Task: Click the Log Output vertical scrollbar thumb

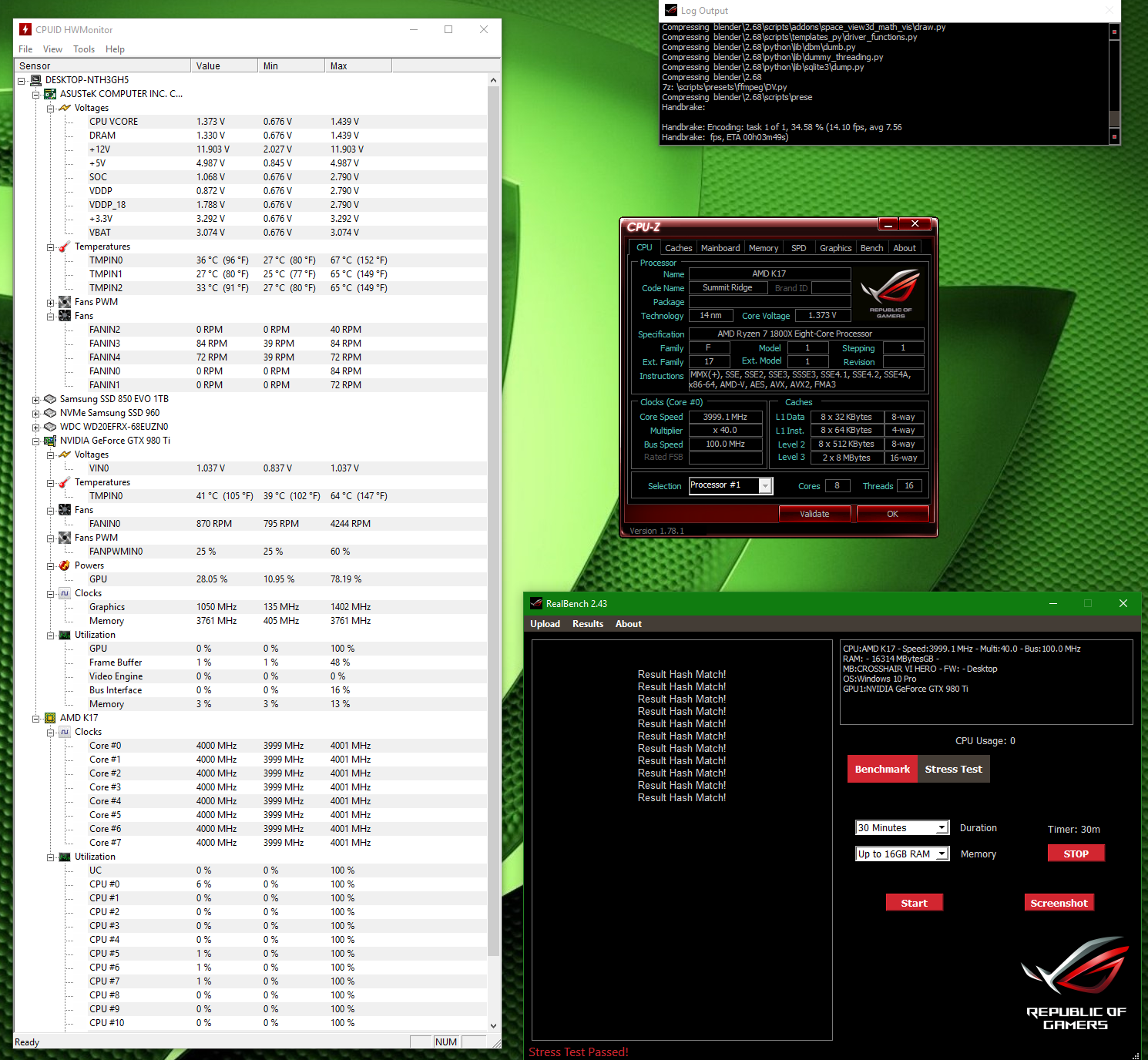Action: click(x=1113, y=119)
